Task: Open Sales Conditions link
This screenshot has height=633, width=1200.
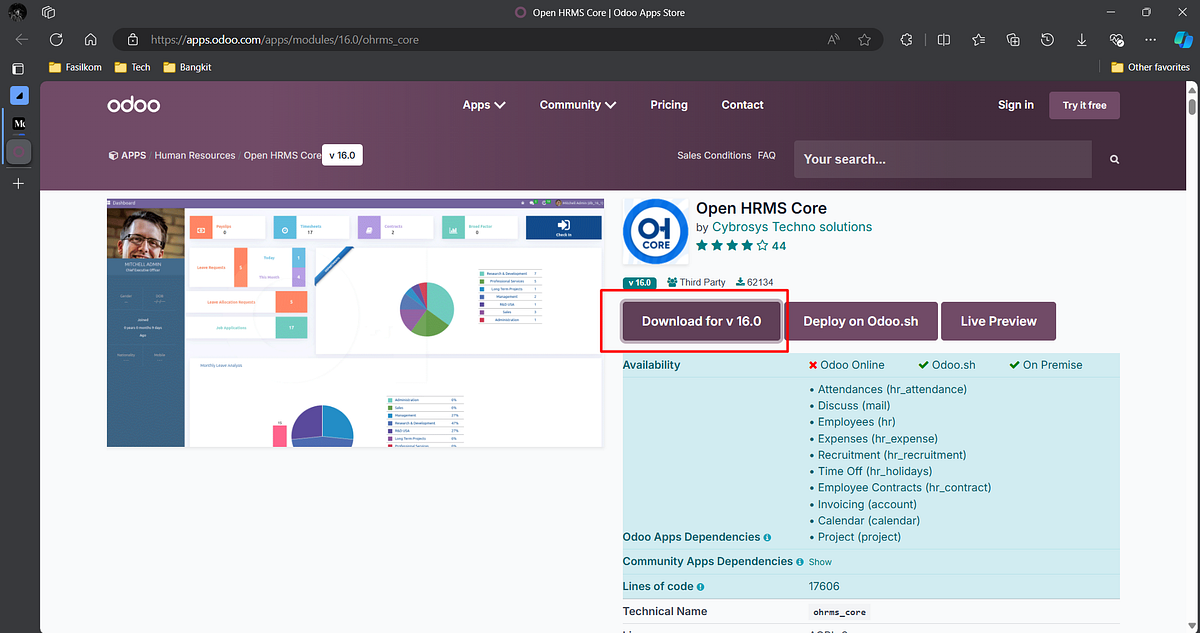Action: 714,156
